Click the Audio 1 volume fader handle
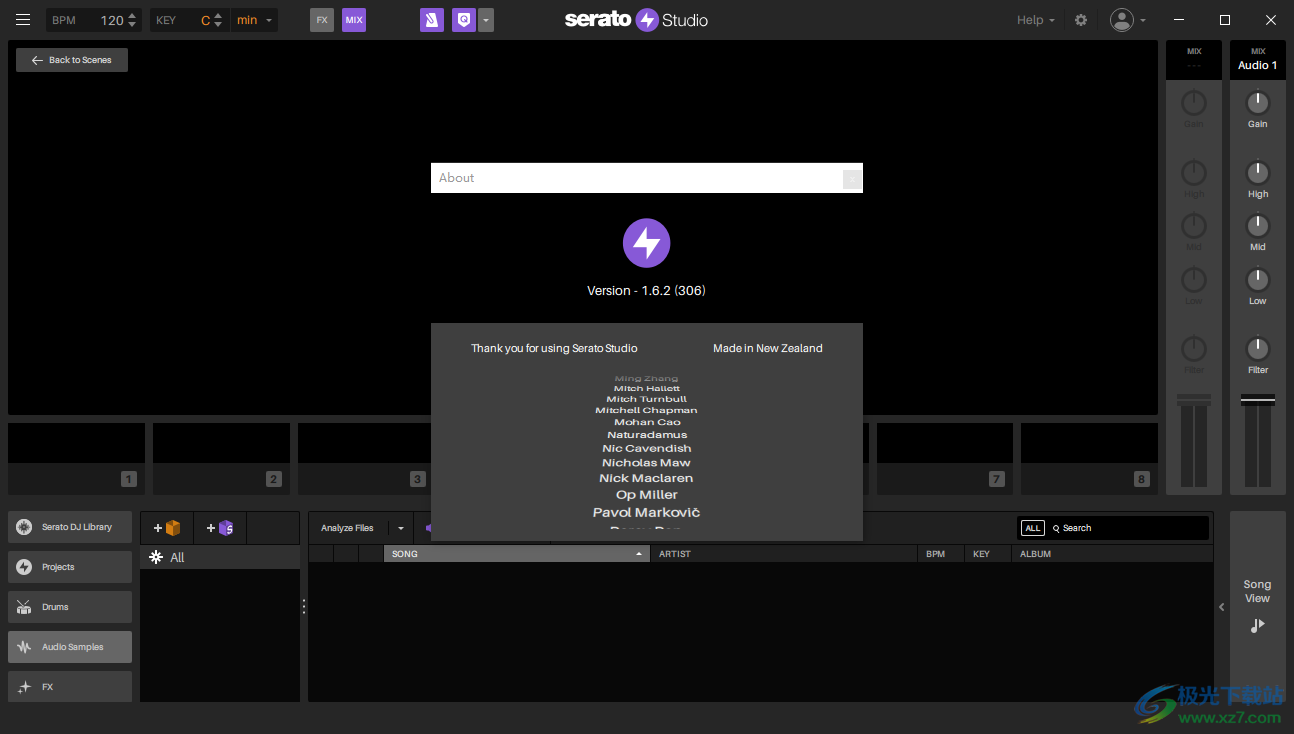 1258,399
